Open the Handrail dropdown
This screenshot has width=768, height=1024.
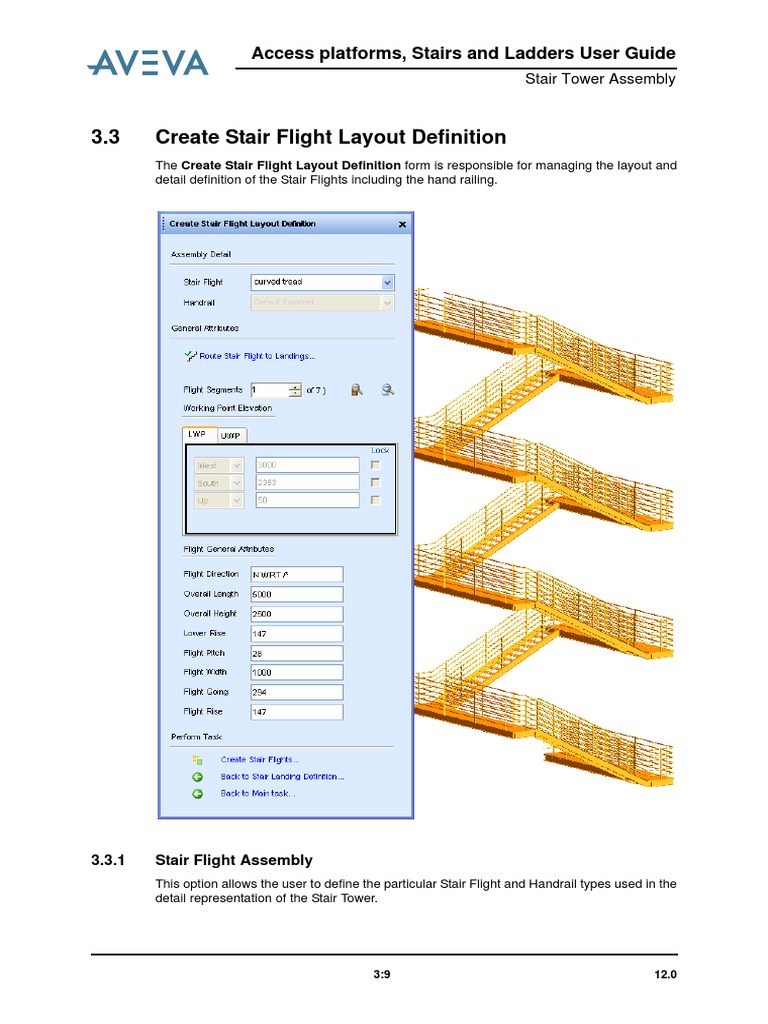(387, 302)
